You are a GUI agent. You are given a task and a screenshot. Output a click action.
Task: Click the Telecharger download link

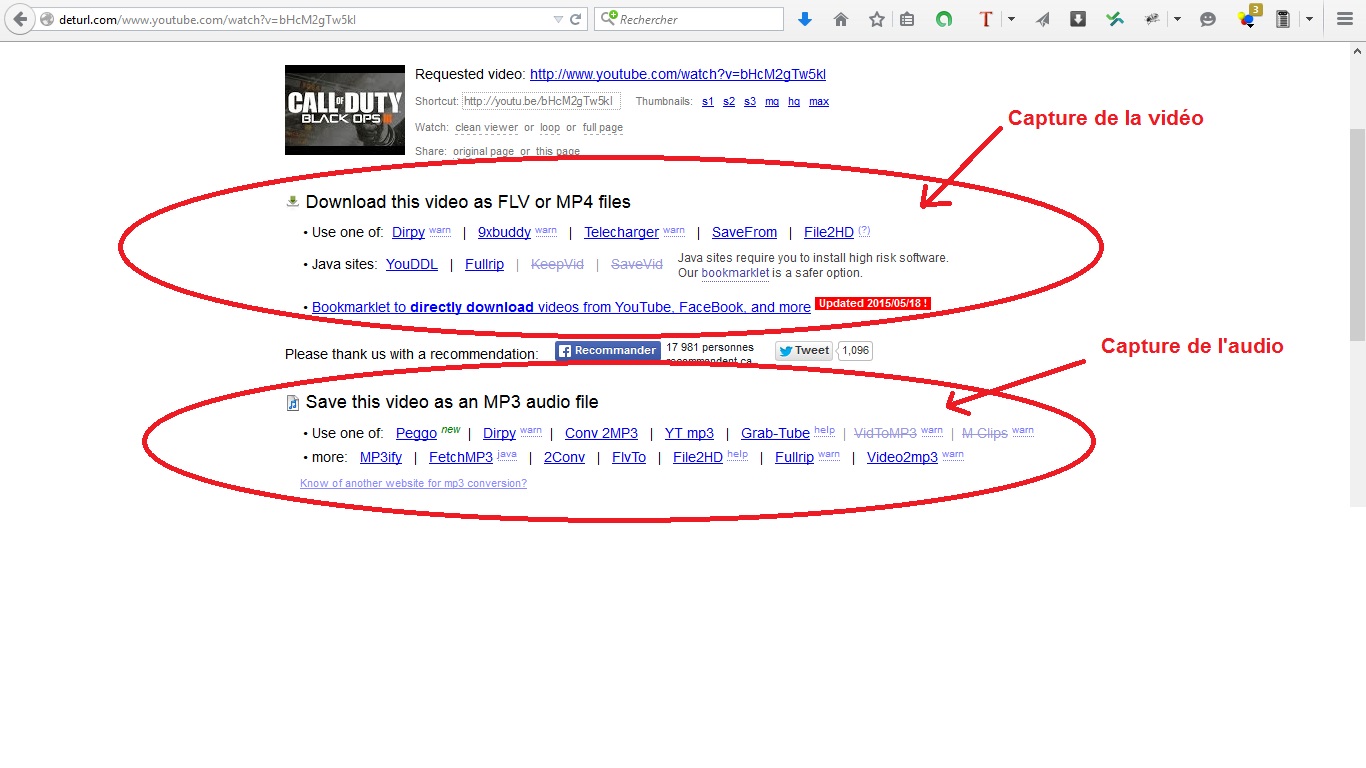click(x=622, y=232)
